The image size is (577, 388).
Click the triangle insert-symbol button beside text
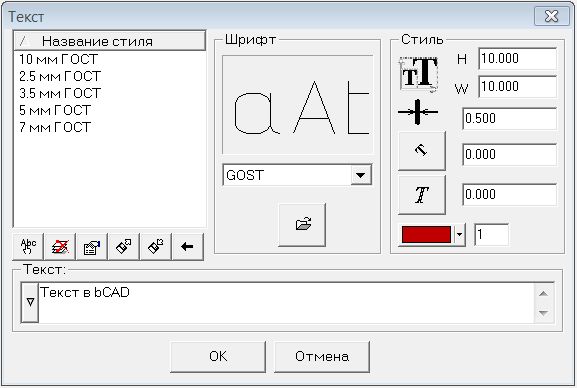point(30,303)
